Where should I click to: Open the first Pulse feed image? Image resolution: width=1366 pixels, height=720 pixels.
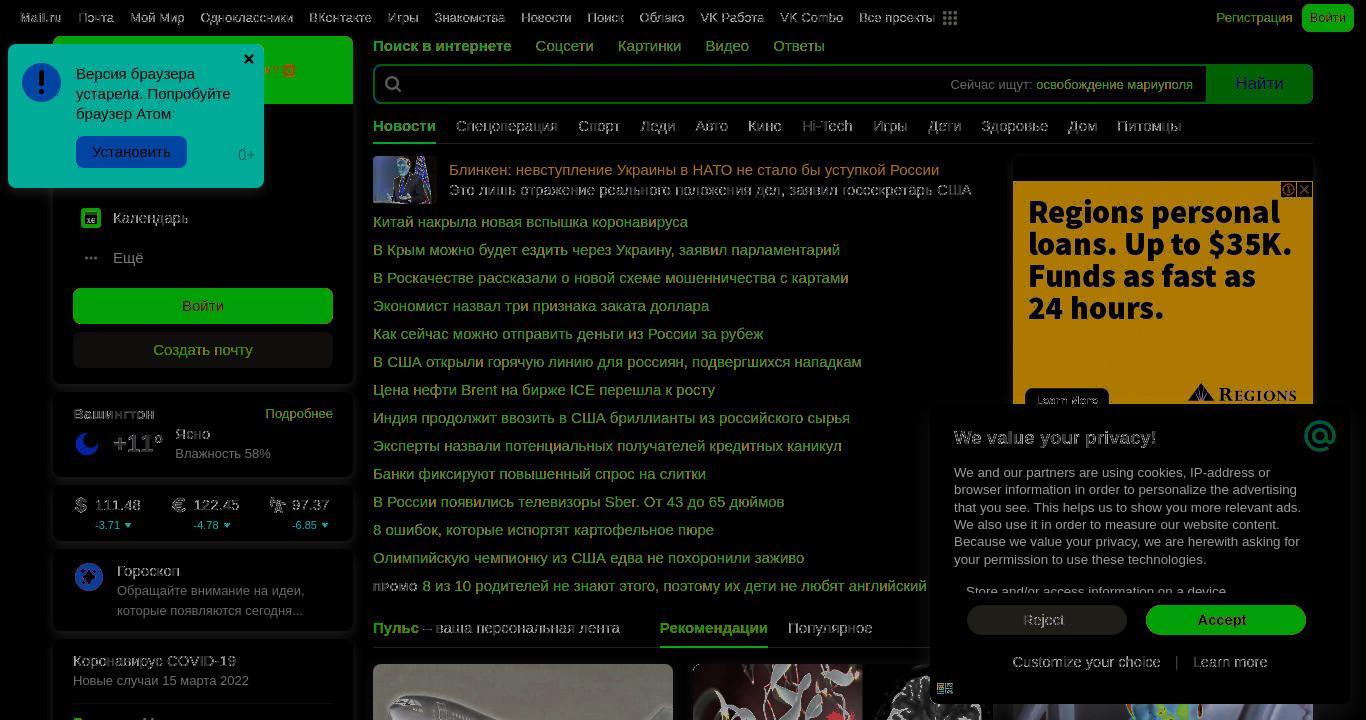[x=523, y=692]
